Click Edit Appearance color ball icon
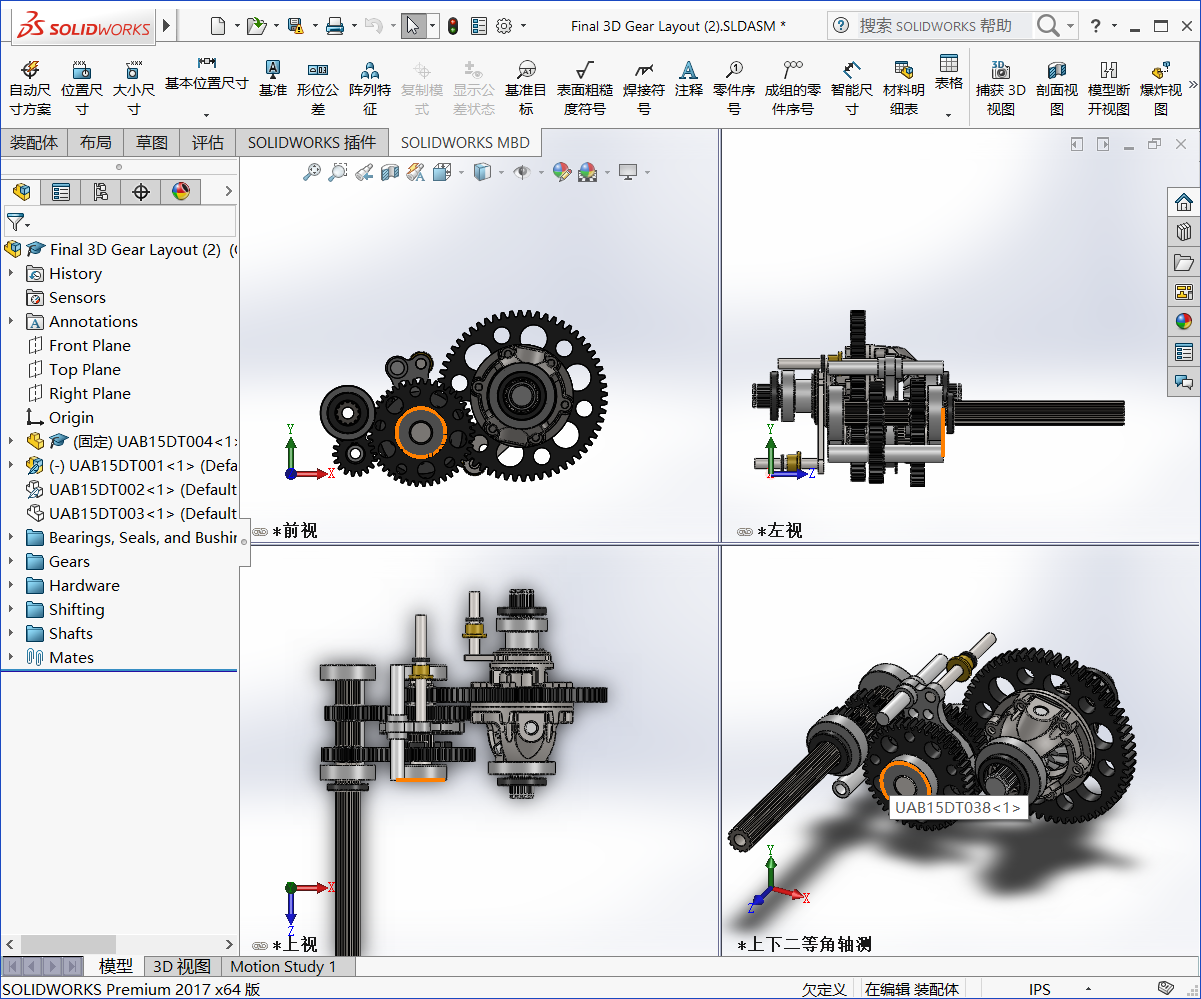Image resolution: width=1201 pixels, height=999 pixels. coord(561,172)
